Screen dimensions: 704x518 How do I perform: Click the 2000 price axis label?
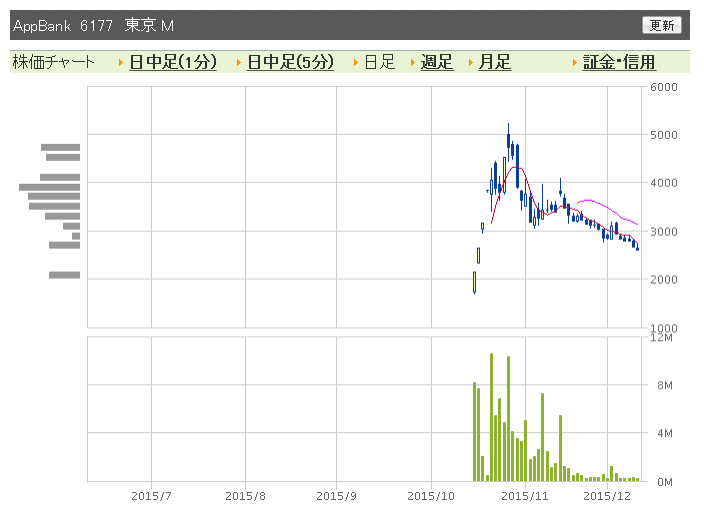tap(664, 280)
